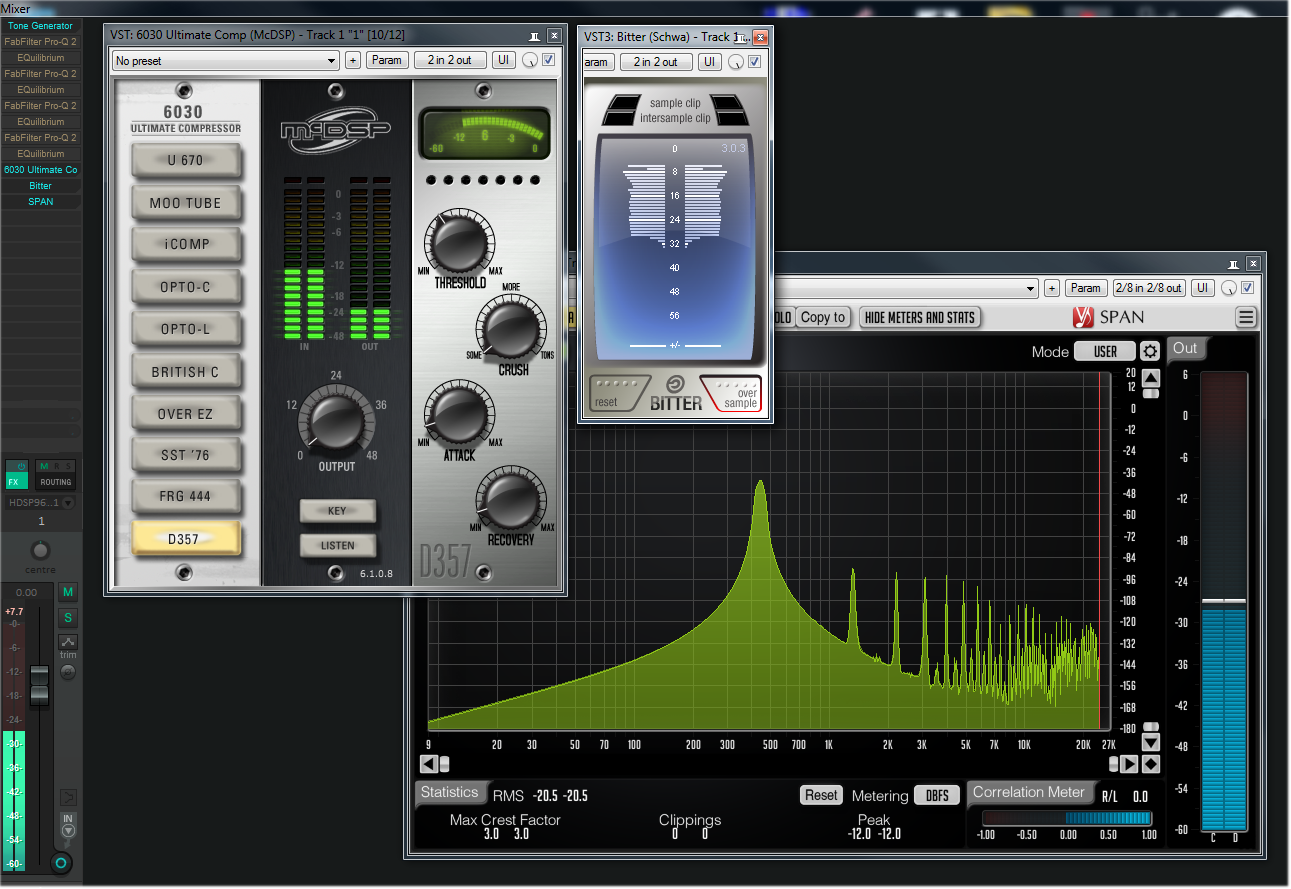1291x889 pixels.
Task: Select the BRITISH C compressor module
Action: pos(186,371)
